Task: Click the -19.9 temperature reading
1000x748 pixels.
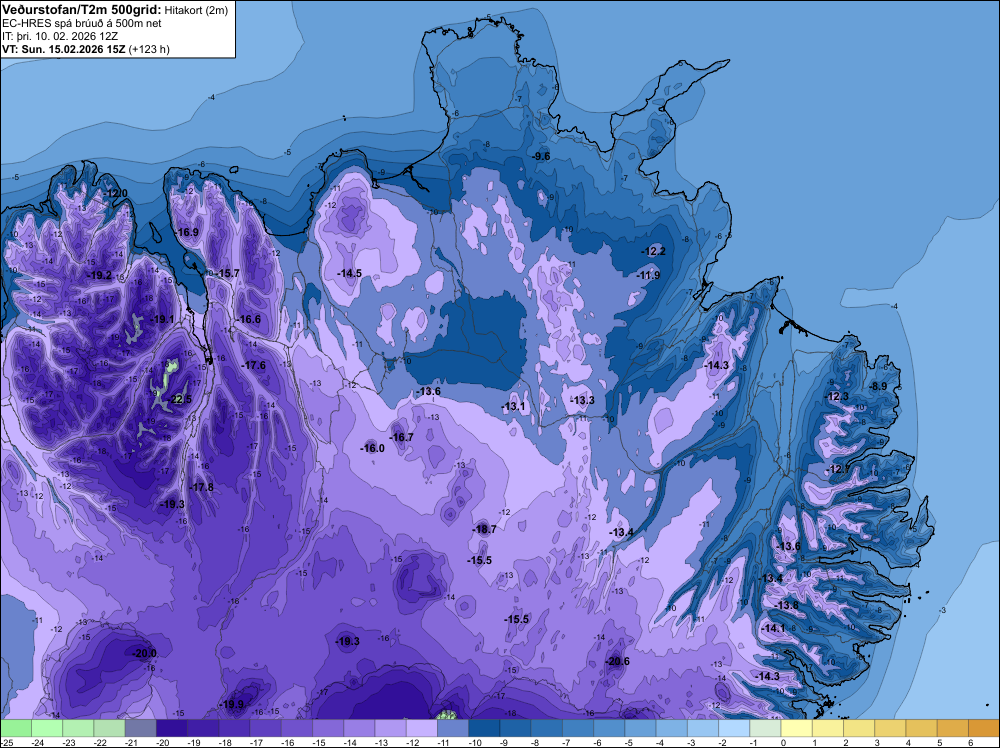Action: [232, 704]
